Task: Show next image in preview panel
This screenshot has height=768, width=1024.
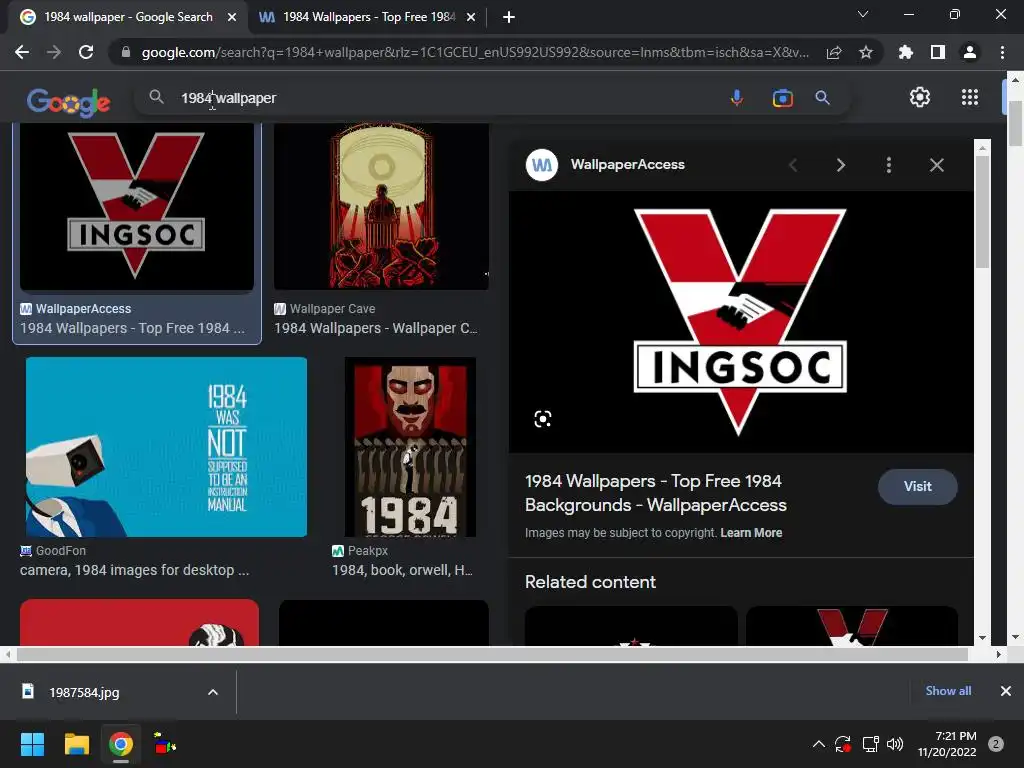Action: tap(841, 165)
